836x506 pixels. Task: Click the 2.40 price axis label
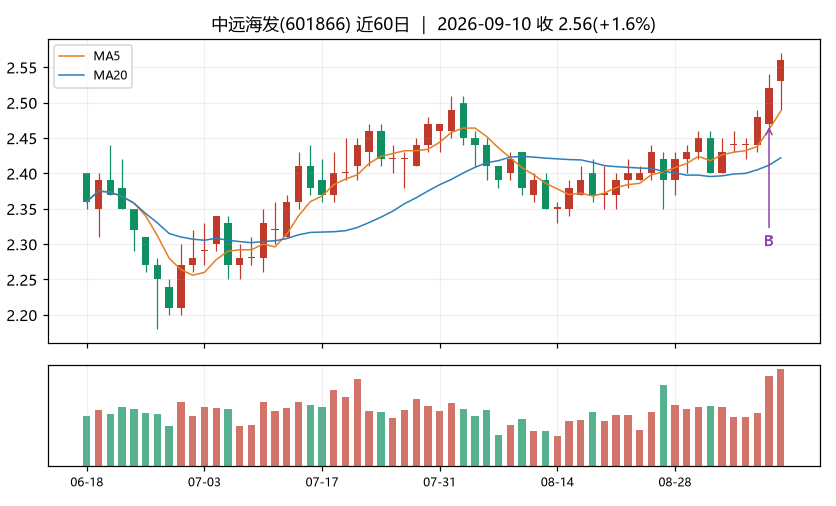tap(21, 174)
